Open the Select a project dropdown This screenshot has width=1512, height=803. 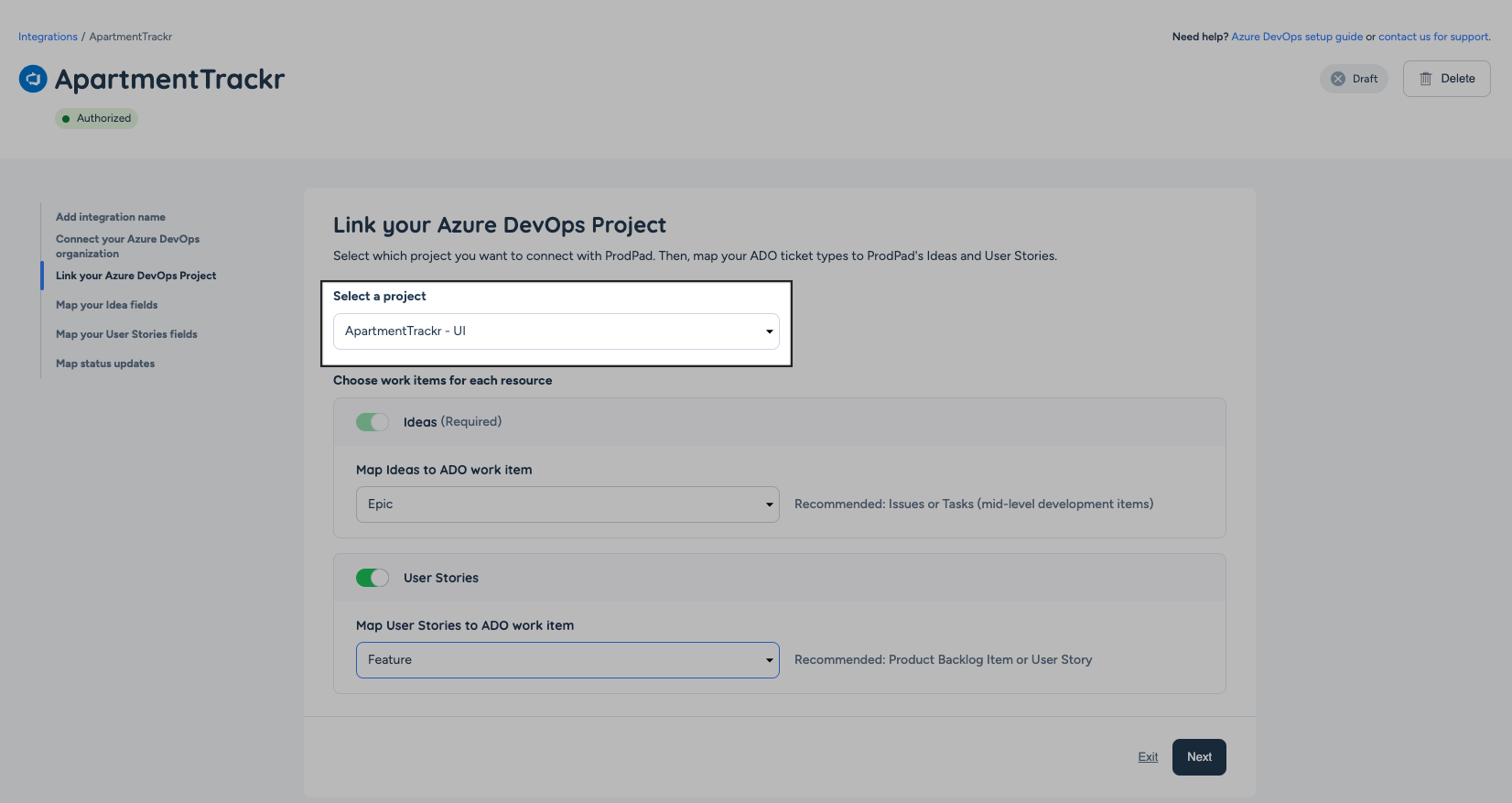[556, 331]
